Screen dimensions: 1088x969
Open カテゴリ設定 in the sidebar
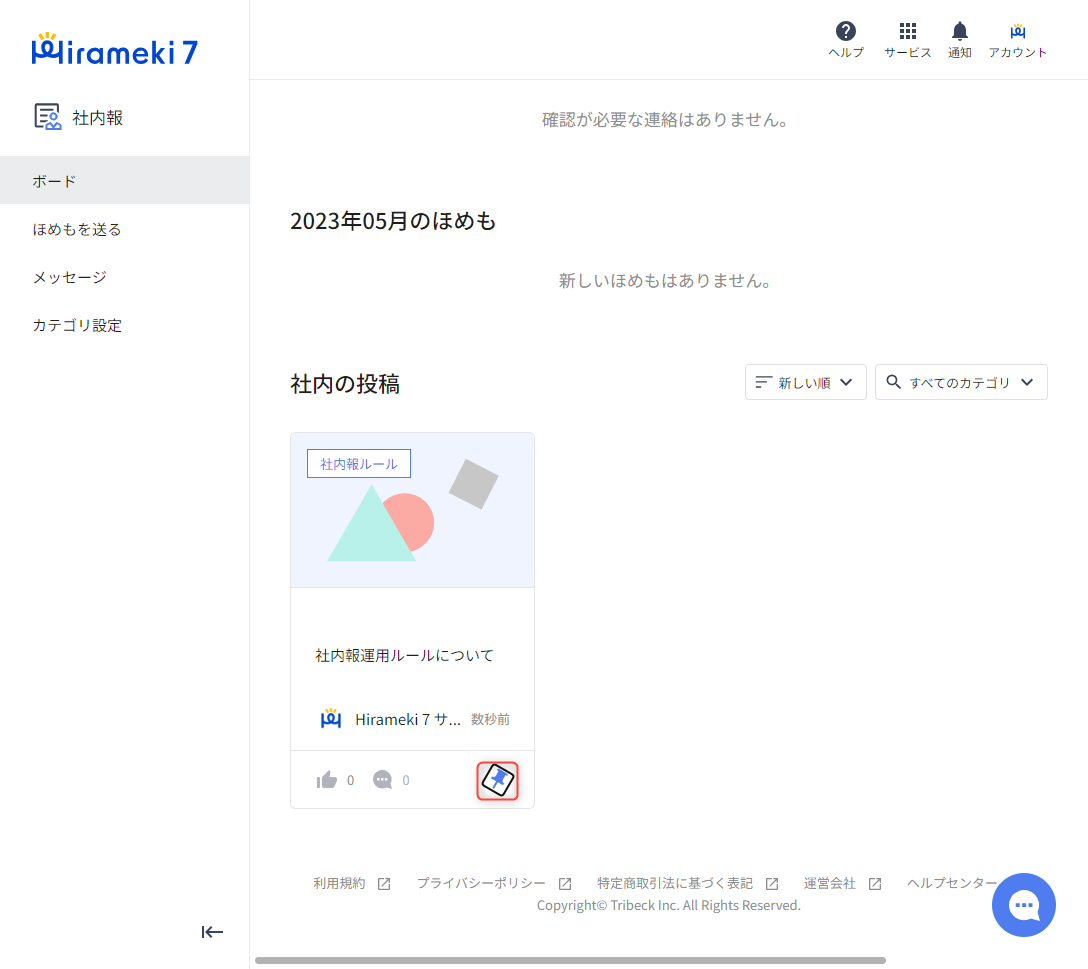coord(124,325)
